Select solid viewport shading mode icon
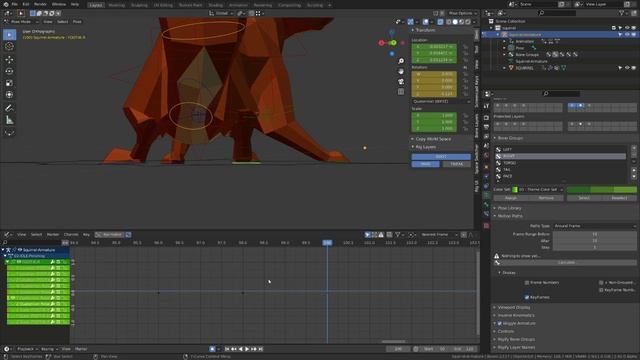 click(x=455, y=22)
